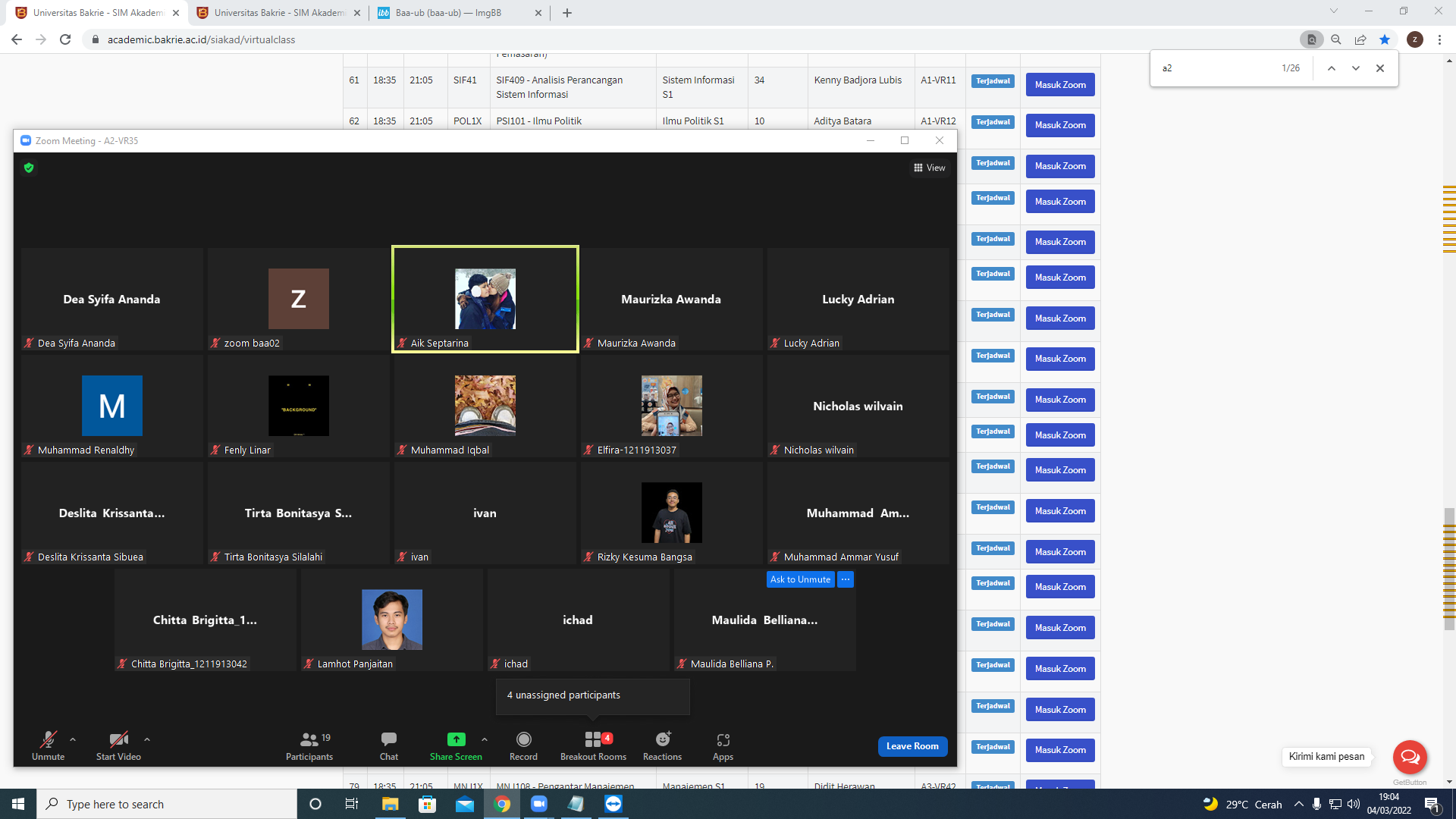Screen dimensions: 1456x819
Task: Go back in the browser
Action: [17, 39]
